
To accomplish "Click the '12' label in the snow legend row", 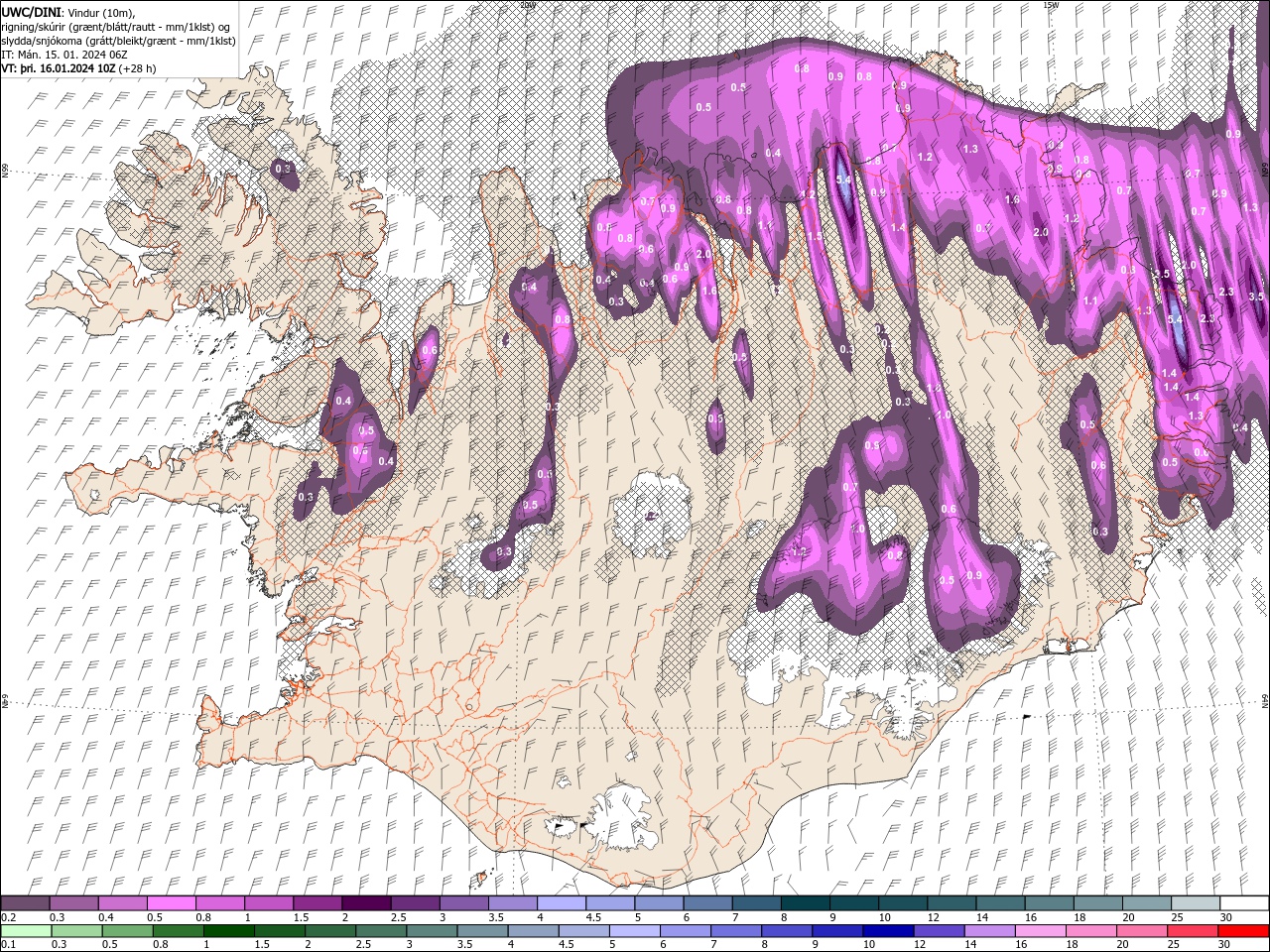I will coord(934,917).
